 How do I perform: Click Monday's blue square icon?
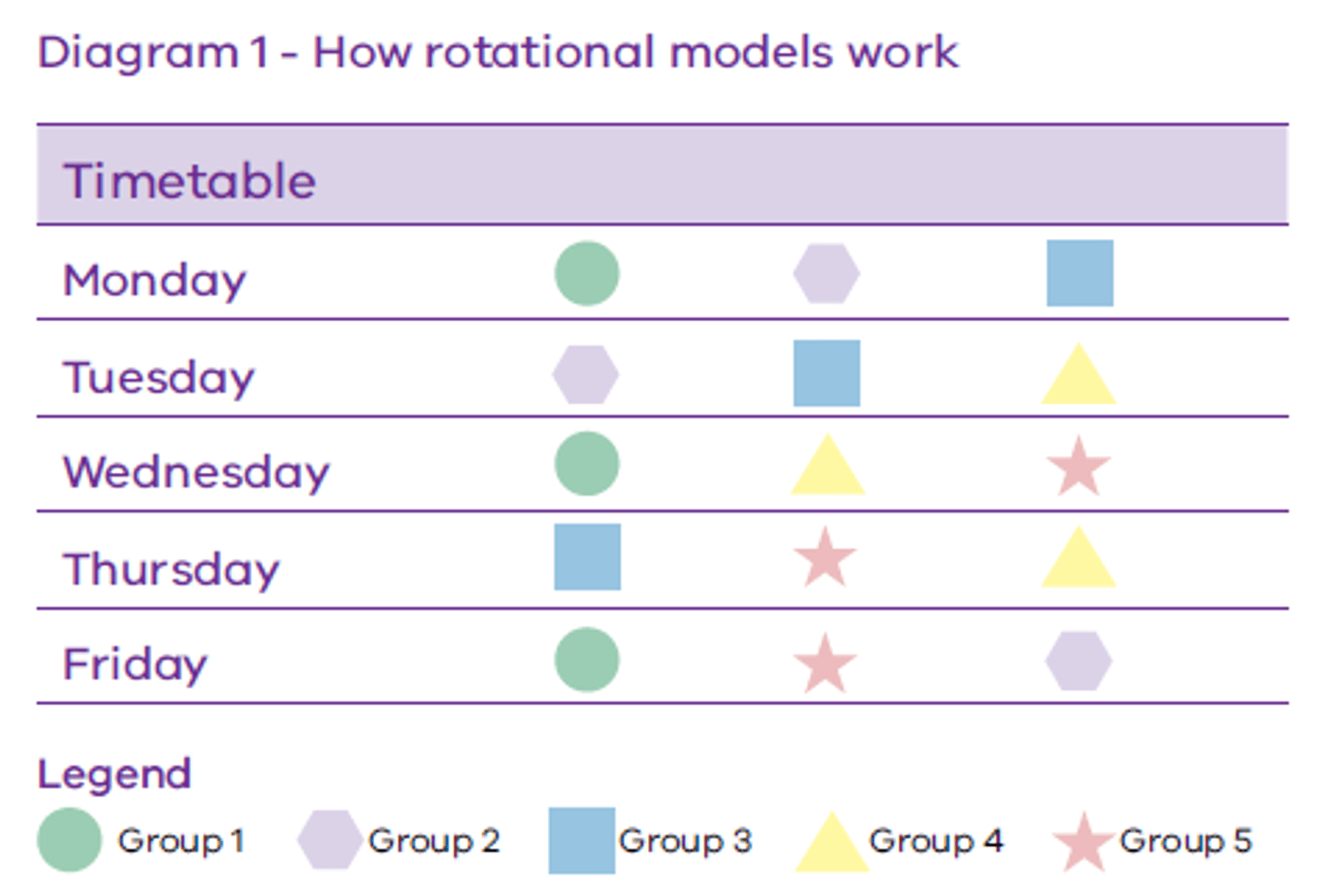point(1080,273)
